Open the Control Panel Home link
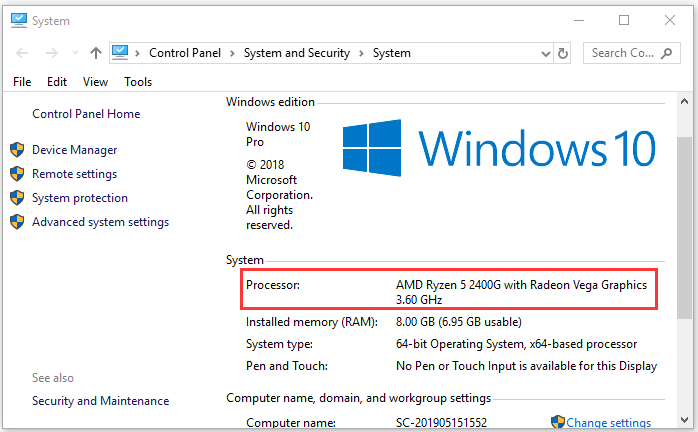698x432 pixels. [86, 114]
